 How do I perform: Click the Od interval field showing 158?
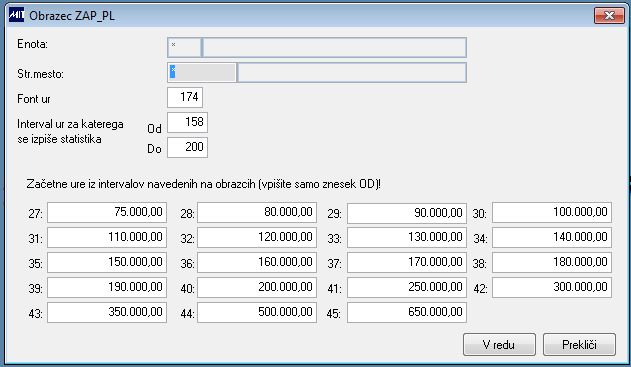pyautogui.click(x=187, y=122)
